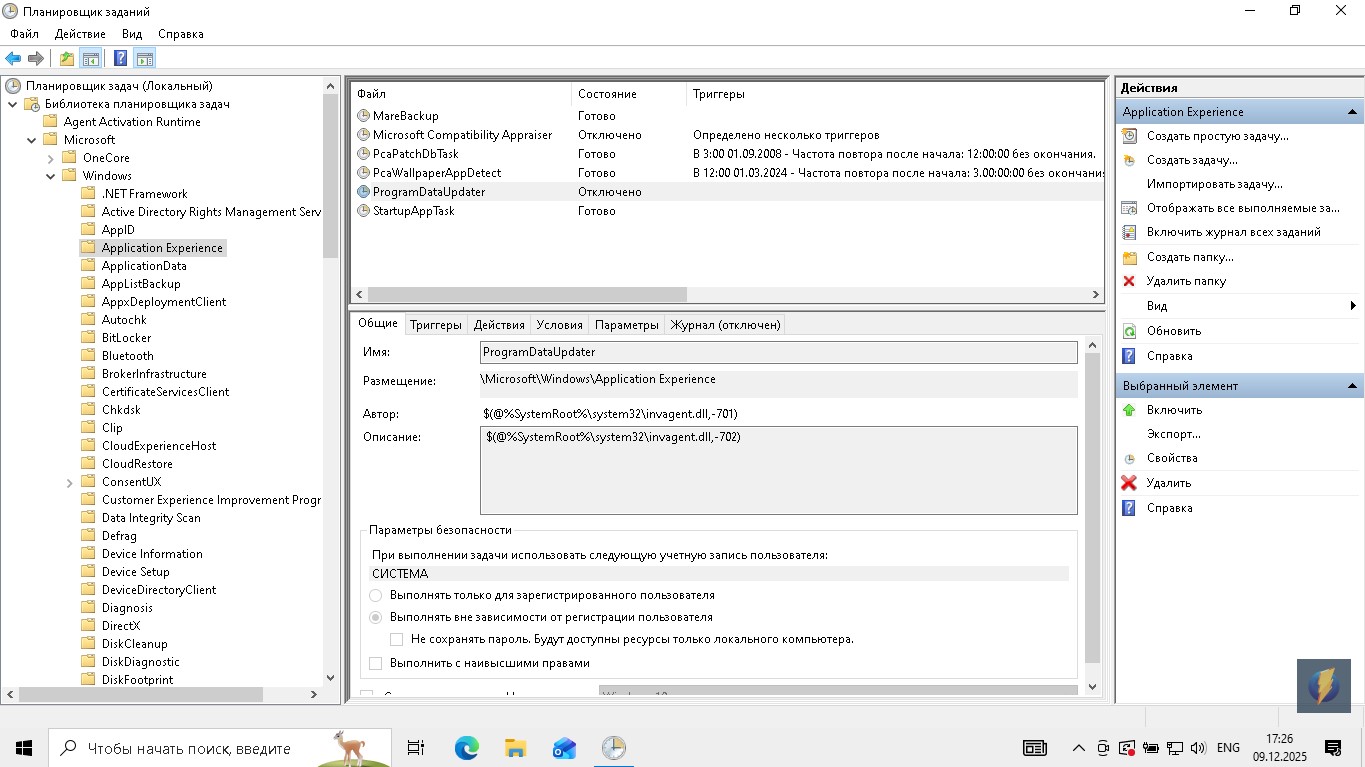This screenshot has width=1365, height=767.
Task: Collapse the Windows folder node
Action: [x=51, y=176]
